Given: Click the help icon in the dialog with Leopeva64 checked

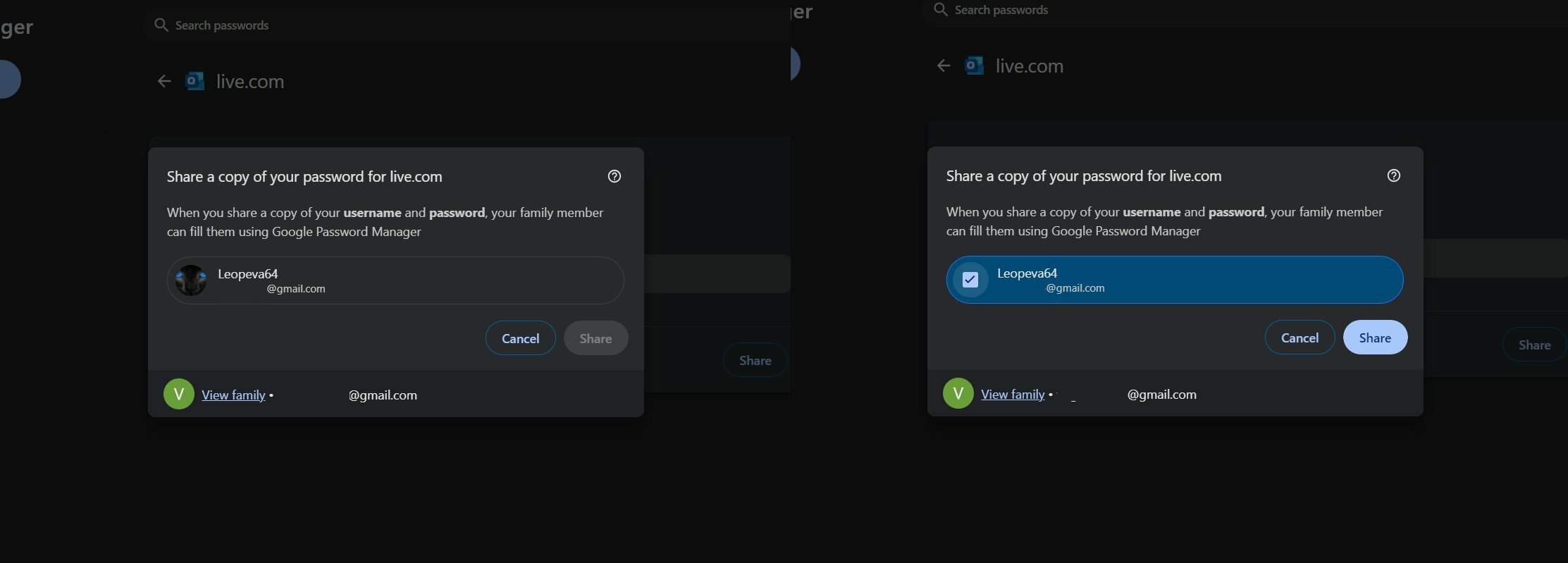Looking at the screenshot, I should pos(1394,175).
